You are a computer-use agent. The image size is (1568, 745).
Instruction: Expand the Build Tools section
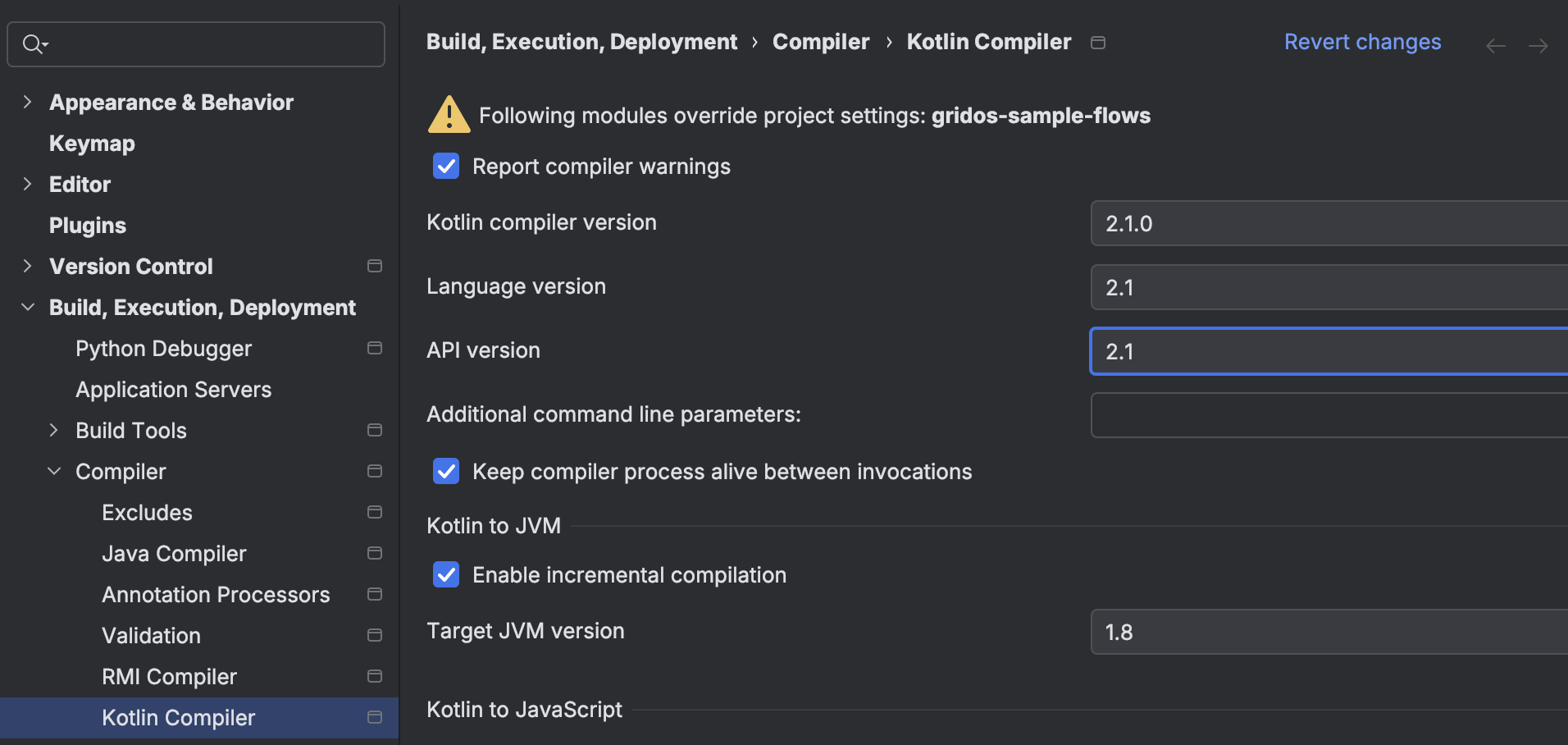(53, 429)
